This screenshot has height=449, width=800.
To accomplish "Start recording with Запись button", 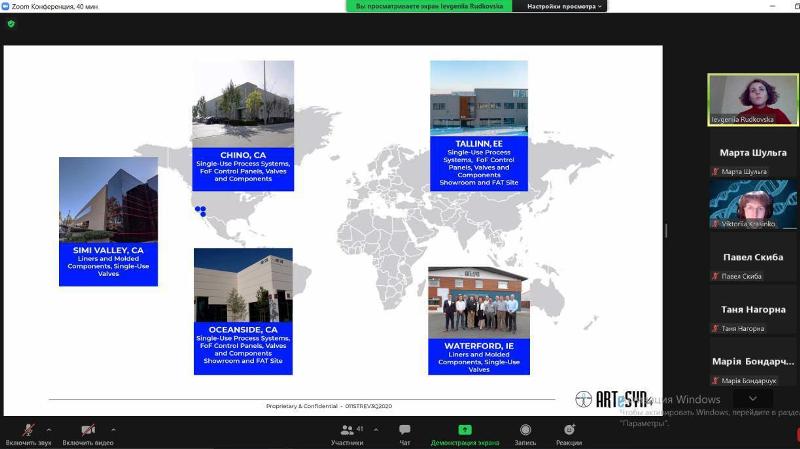I will coord(525,435).
